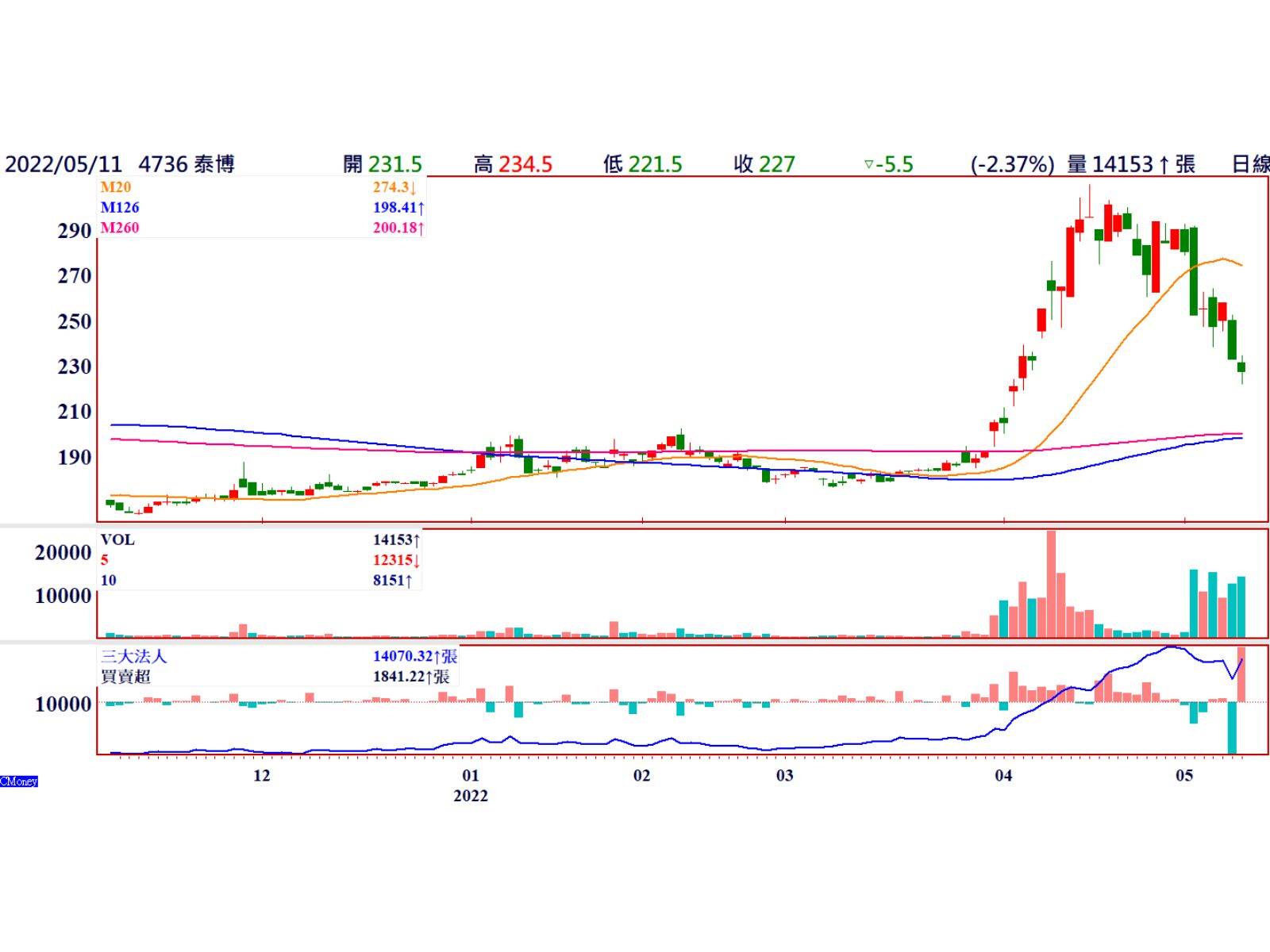Click the last green candlestick on chart

tap(1241, 367)
